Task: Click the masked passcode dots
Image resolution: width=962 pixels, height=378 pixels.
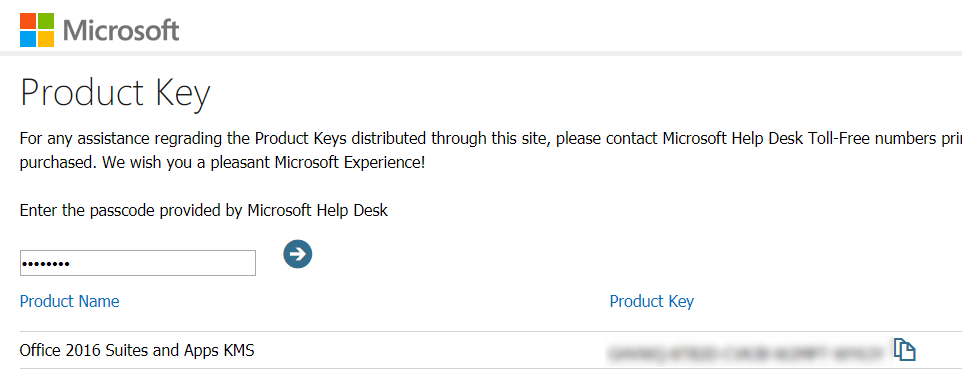Action: coord(45,264)
